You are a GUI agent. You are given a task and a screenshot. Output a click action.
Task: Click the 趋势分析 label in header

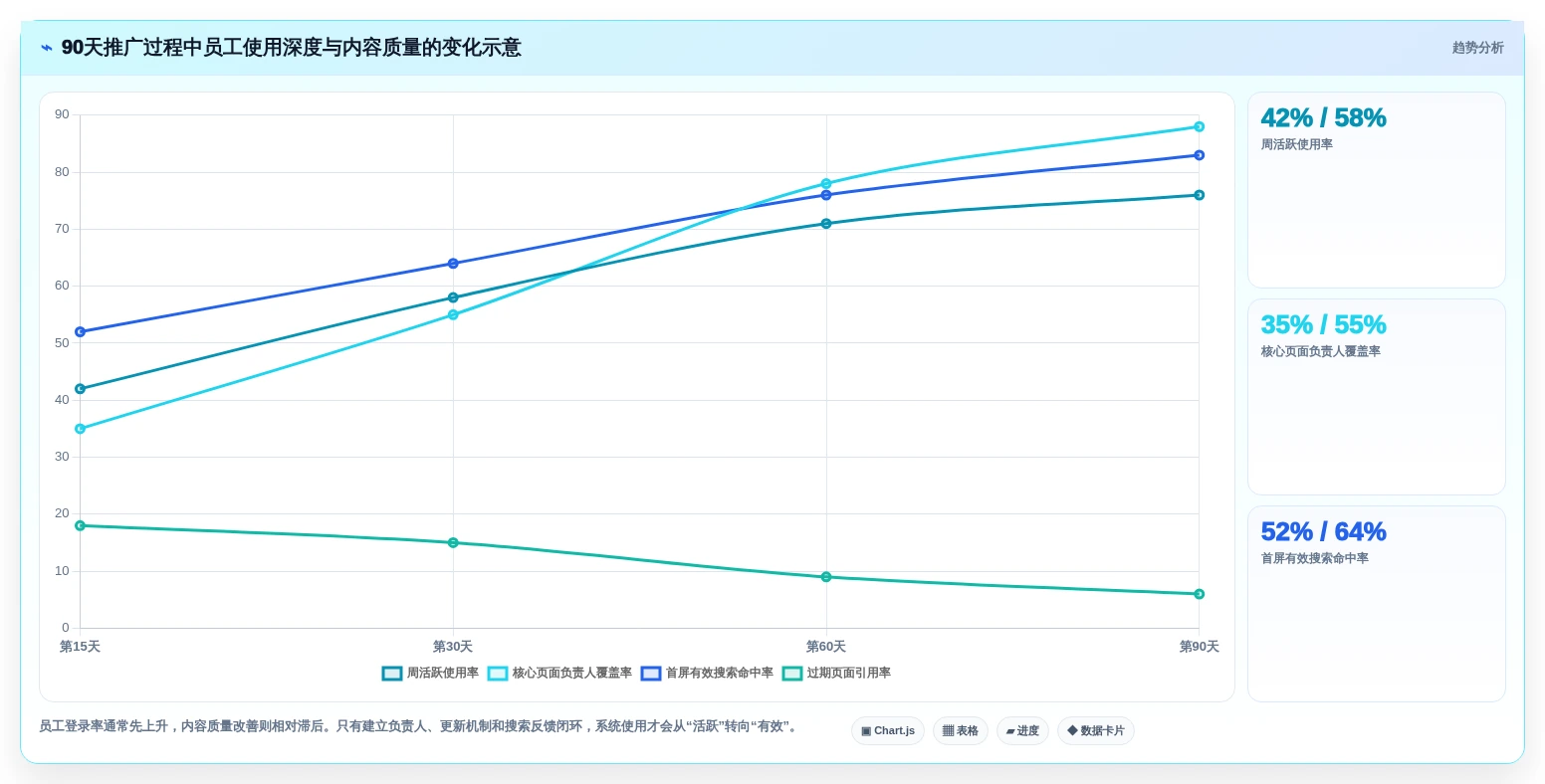click(x=1477, y=48)
